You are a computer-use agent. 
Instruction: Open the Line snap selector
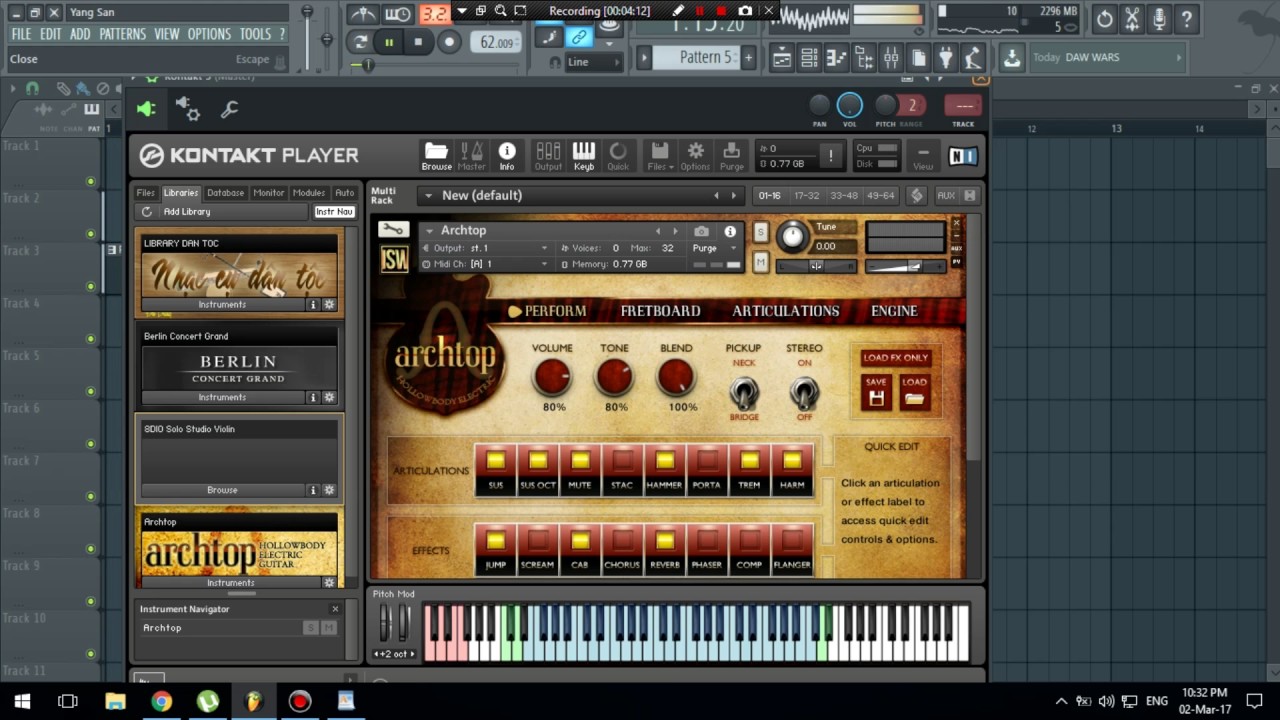coord(594,62)
